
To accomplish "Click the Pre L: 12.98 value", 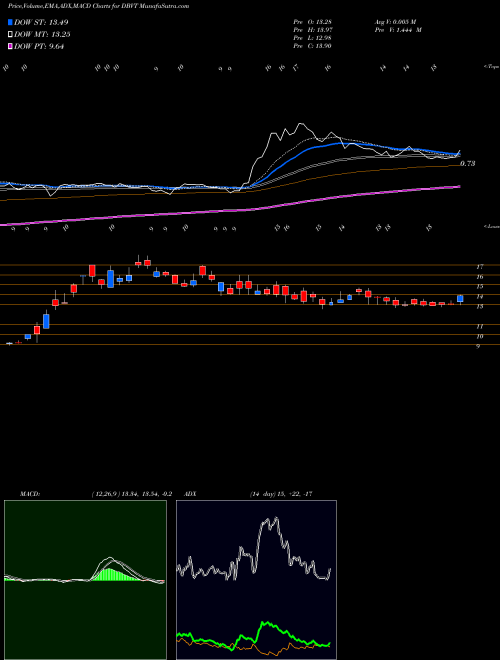I will [313, 38].
